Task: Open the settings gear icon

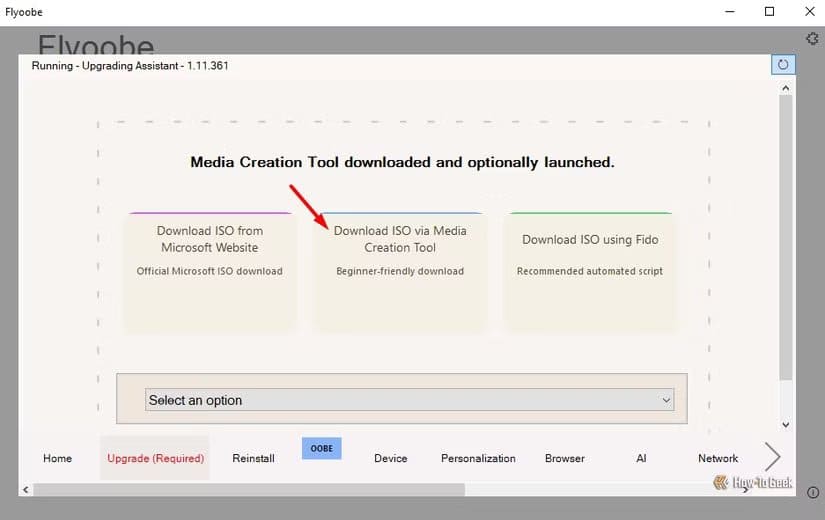Action: click(812, 38)
